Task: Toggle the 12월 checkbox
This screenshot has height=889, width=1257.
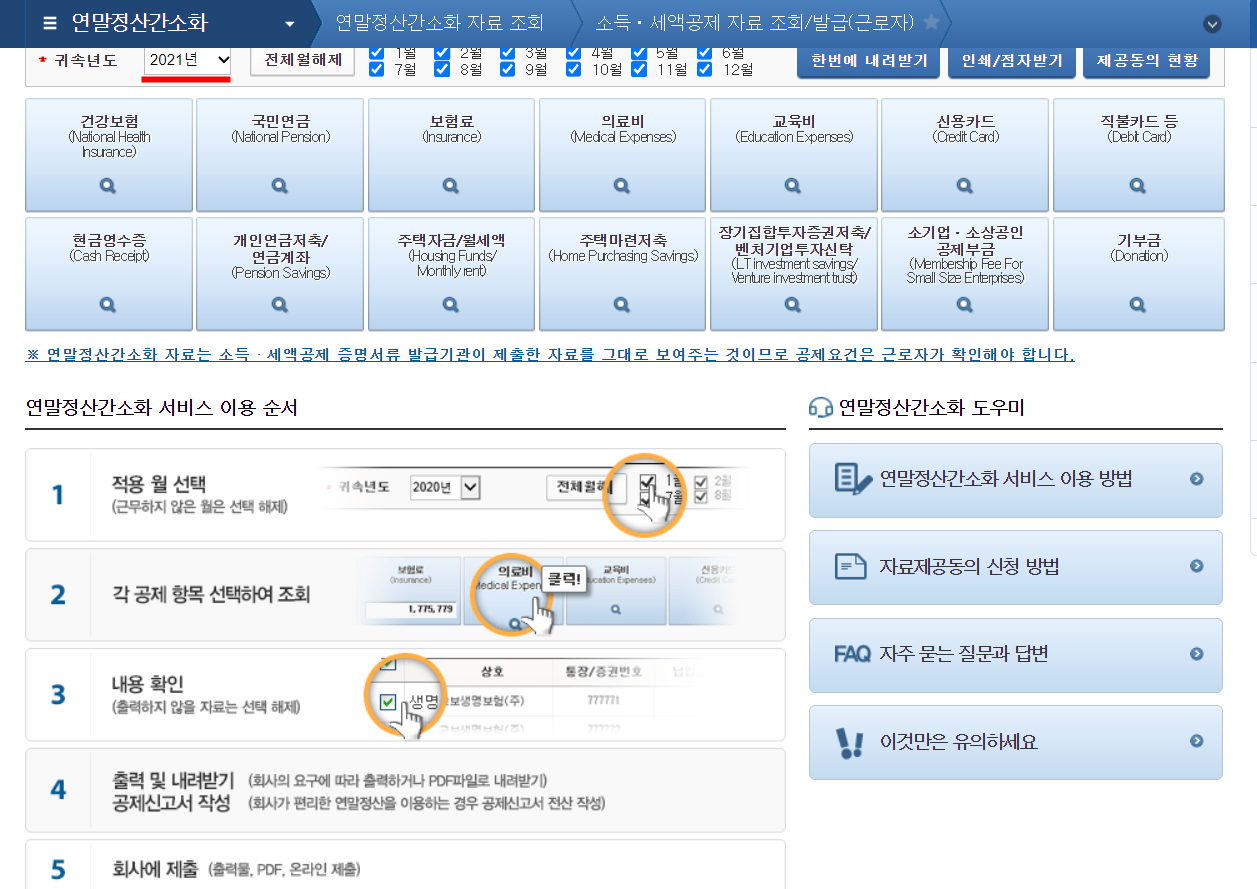Action: coord(705,69)
